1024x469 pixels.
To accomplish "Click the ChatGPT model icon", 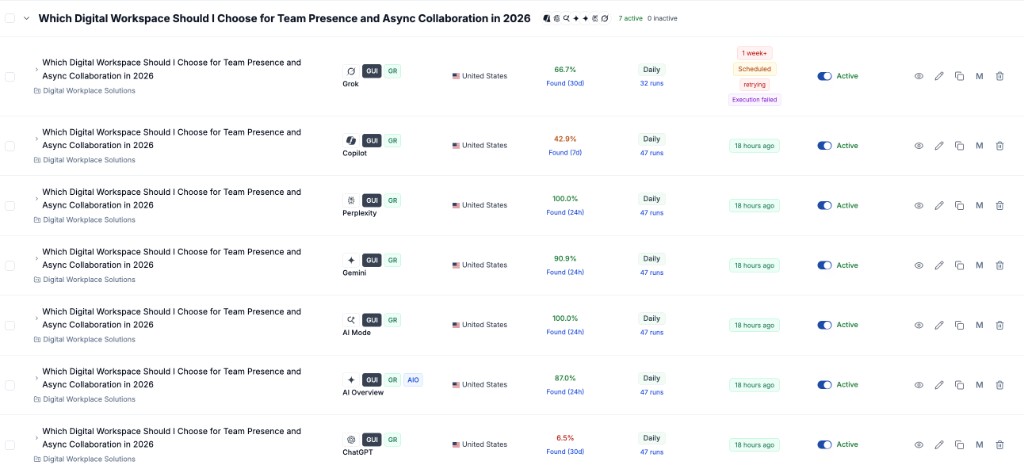I will point(351,440).
